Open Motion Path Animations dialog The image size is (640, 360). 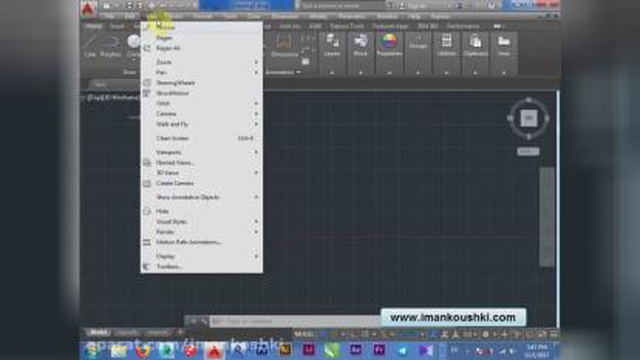coord(202,242)
